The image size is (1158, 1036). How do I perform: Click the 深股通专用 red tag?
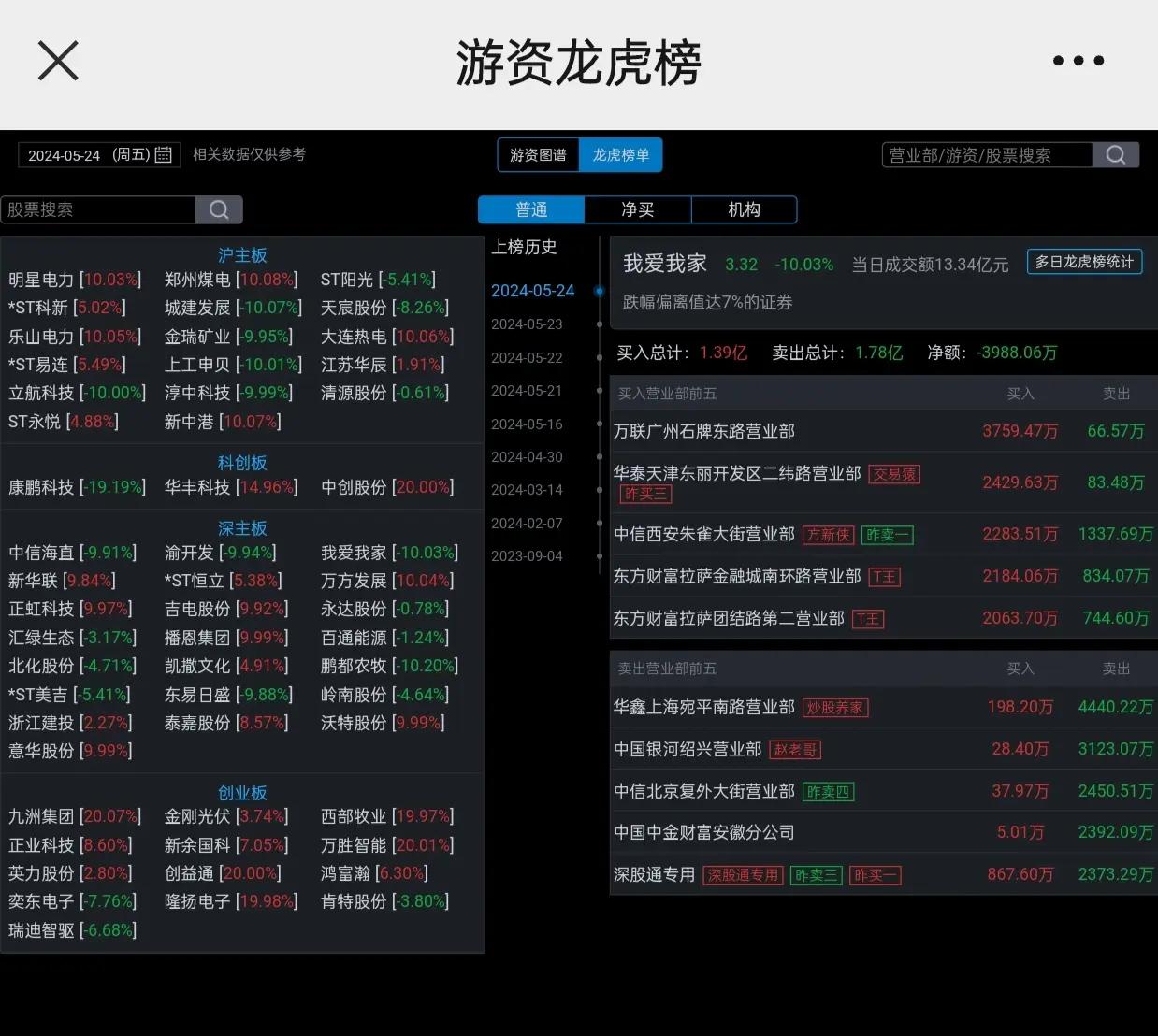click(x=743, y=875)
